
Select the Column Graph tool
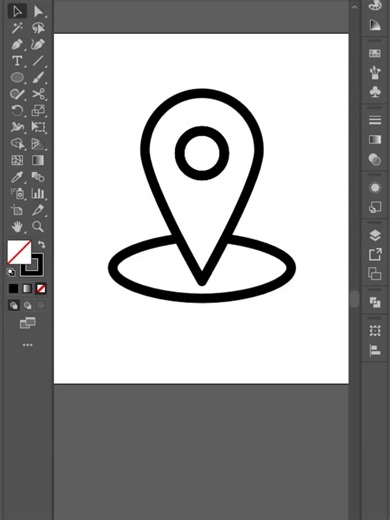pos(38,193)
